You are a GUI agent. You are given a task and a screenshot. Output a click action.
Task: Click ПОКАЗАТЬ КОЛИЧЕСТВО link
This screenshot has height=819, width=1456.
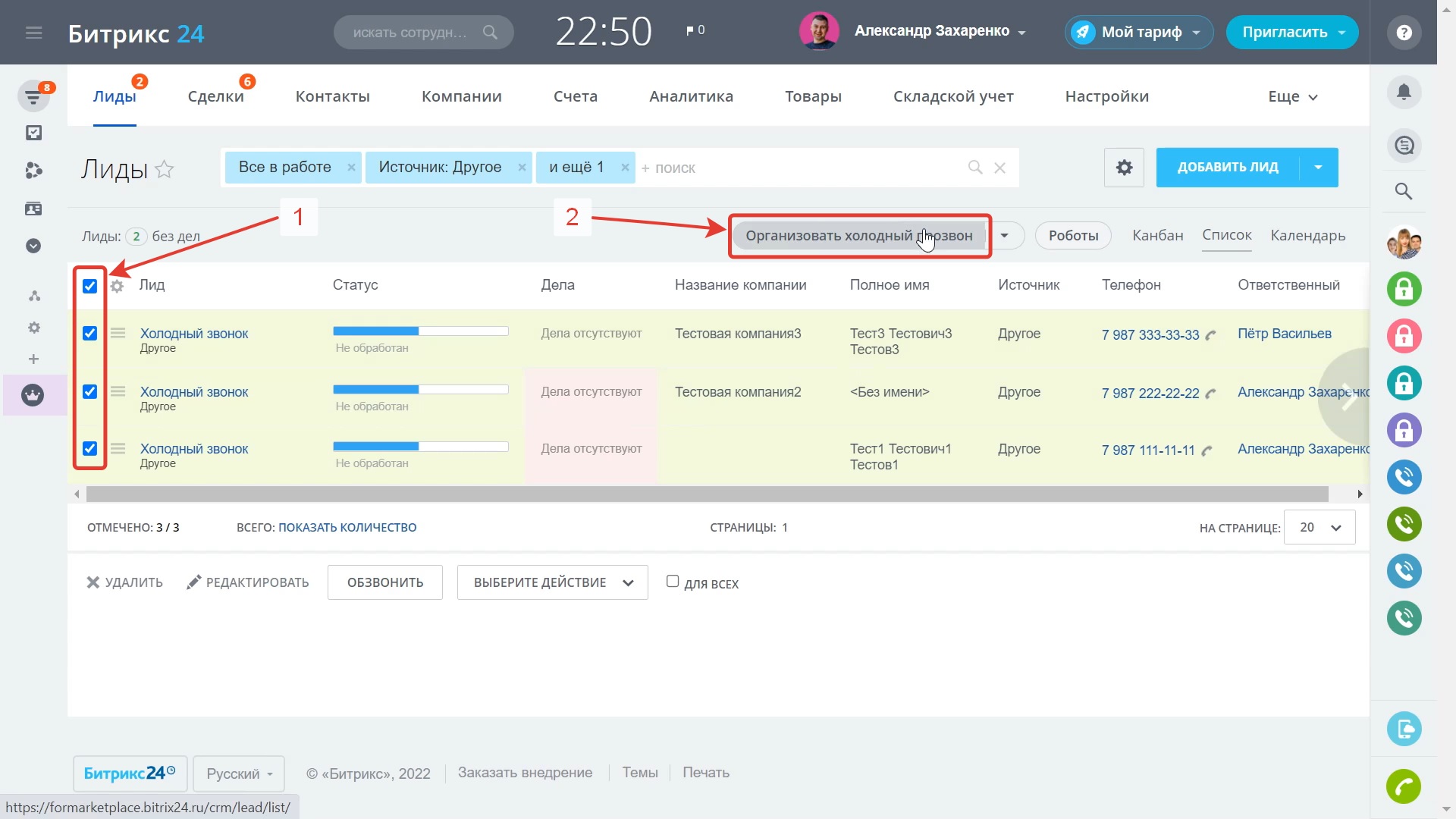pos(347,527)
